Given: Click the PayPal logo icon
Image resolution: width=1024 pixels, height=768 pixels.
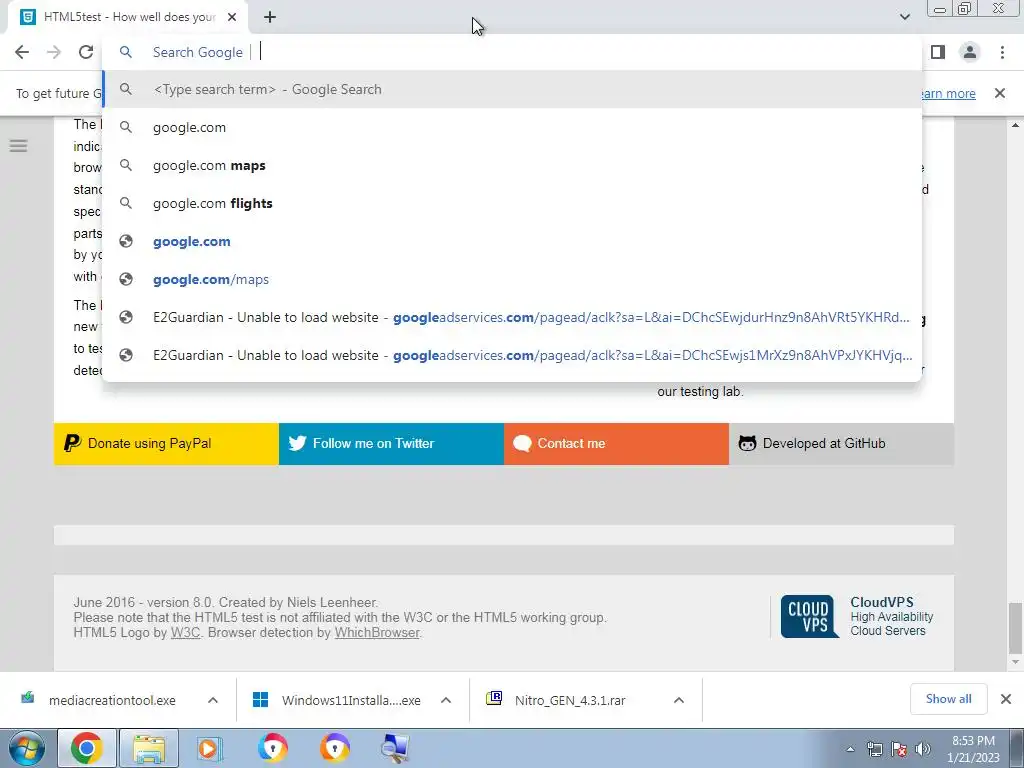Looking at the screenshot, I should pos(72,443).
